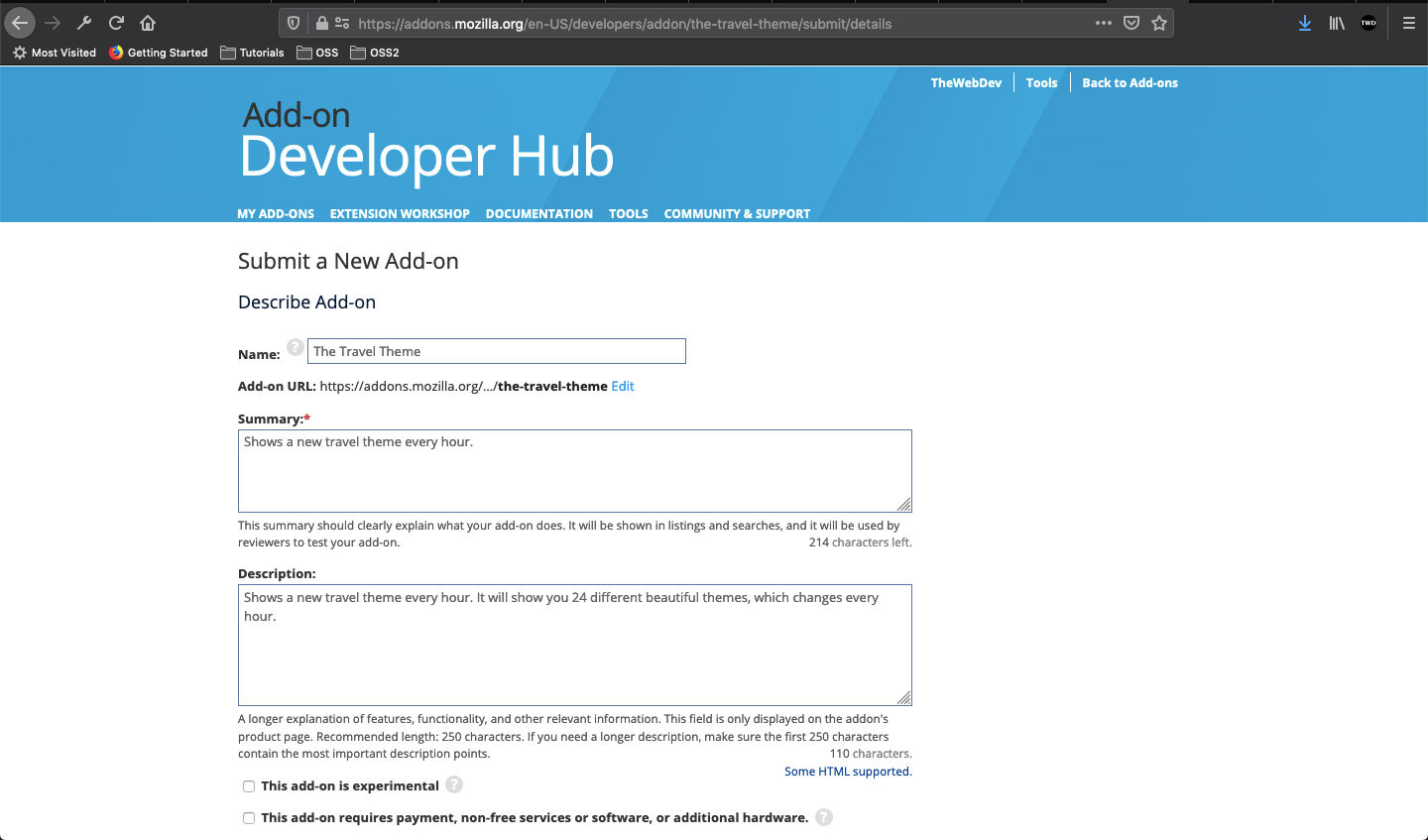Open TOOLS in the hub navigation

629,213
